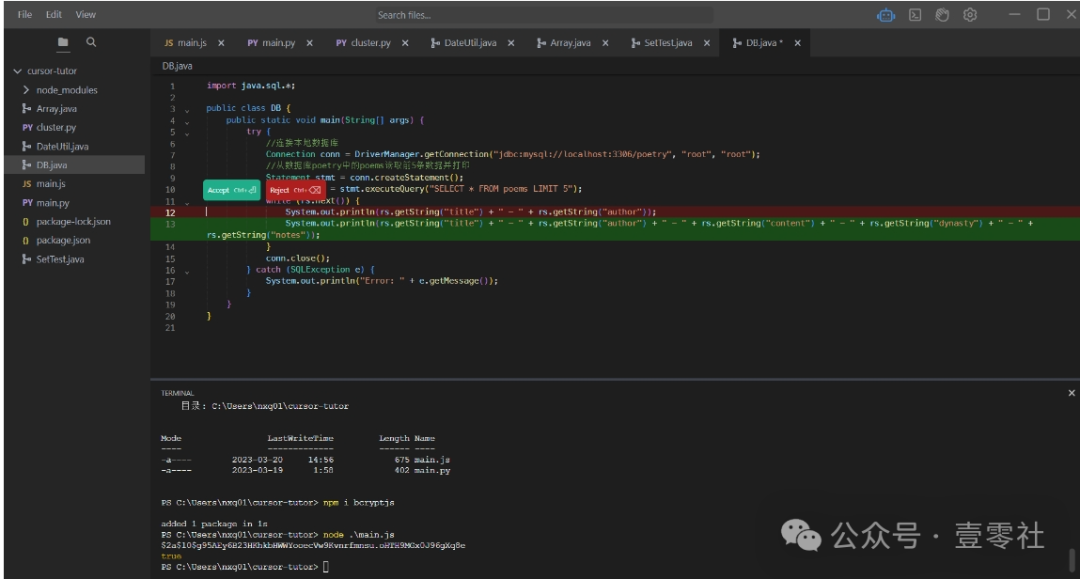Toggle the terminal panel icon in title bar
The width and height of the screenshot is (1080, 579).
coord(914,15)
